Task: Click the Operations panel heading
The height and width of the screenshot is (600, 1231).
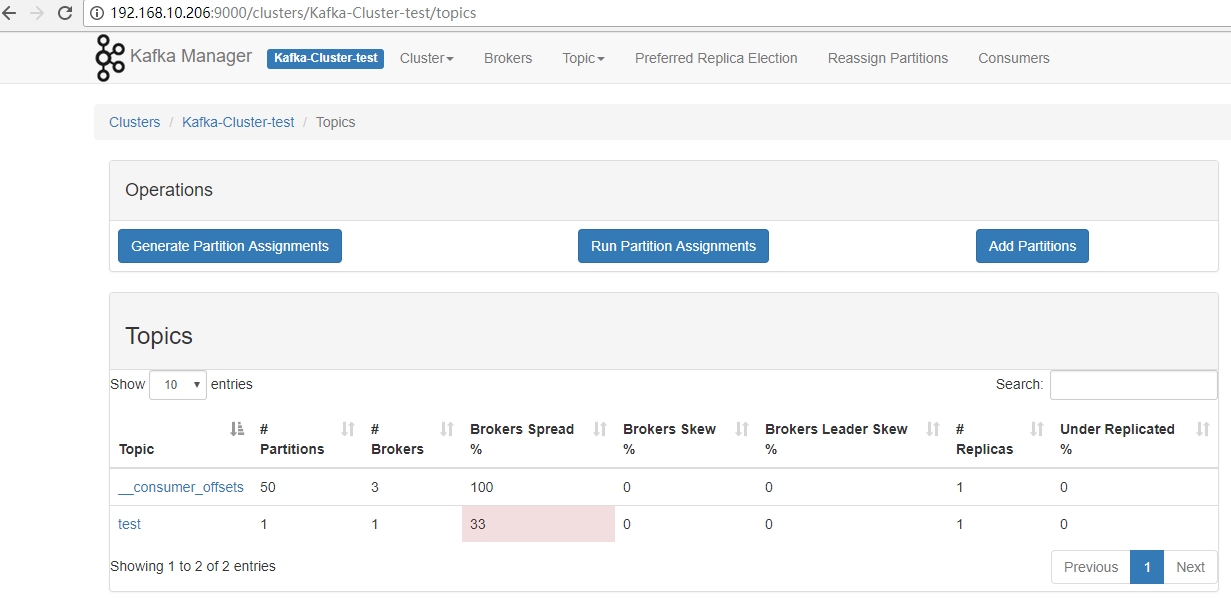Action: point(169,190)
